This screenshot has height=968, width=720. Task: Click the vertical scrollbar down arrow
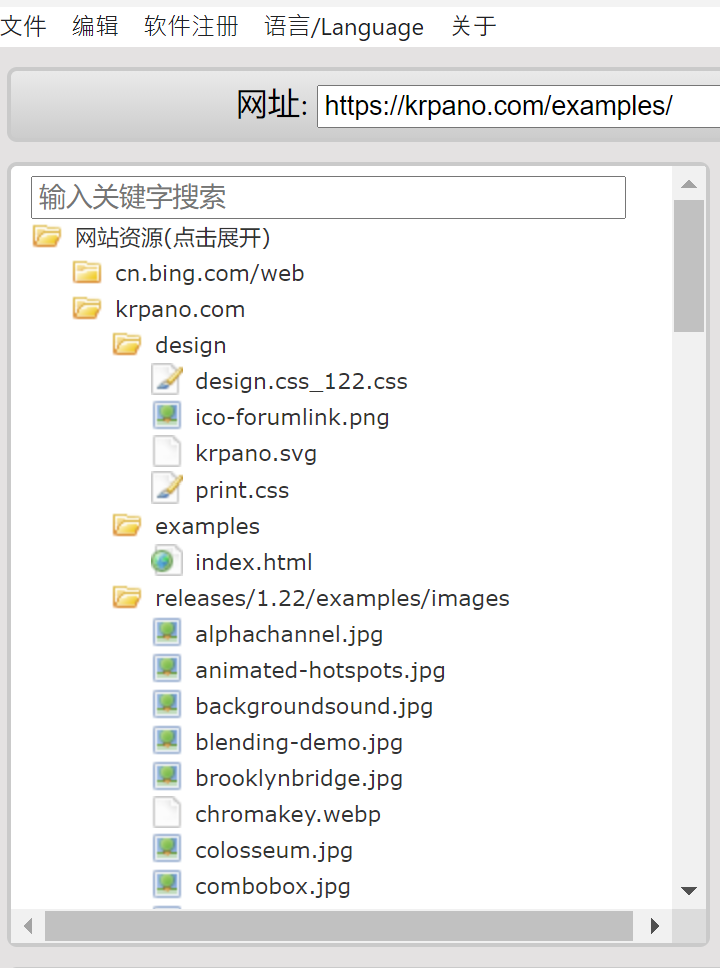(689, 890)
